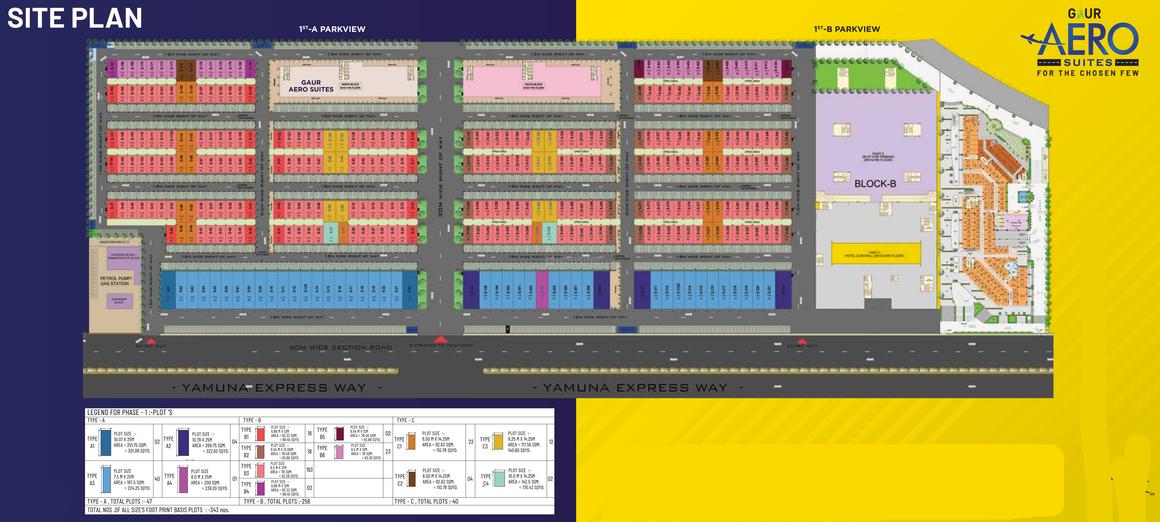
Task: Click the 193 plot count beside Type B3
Action: pos(310,470)
